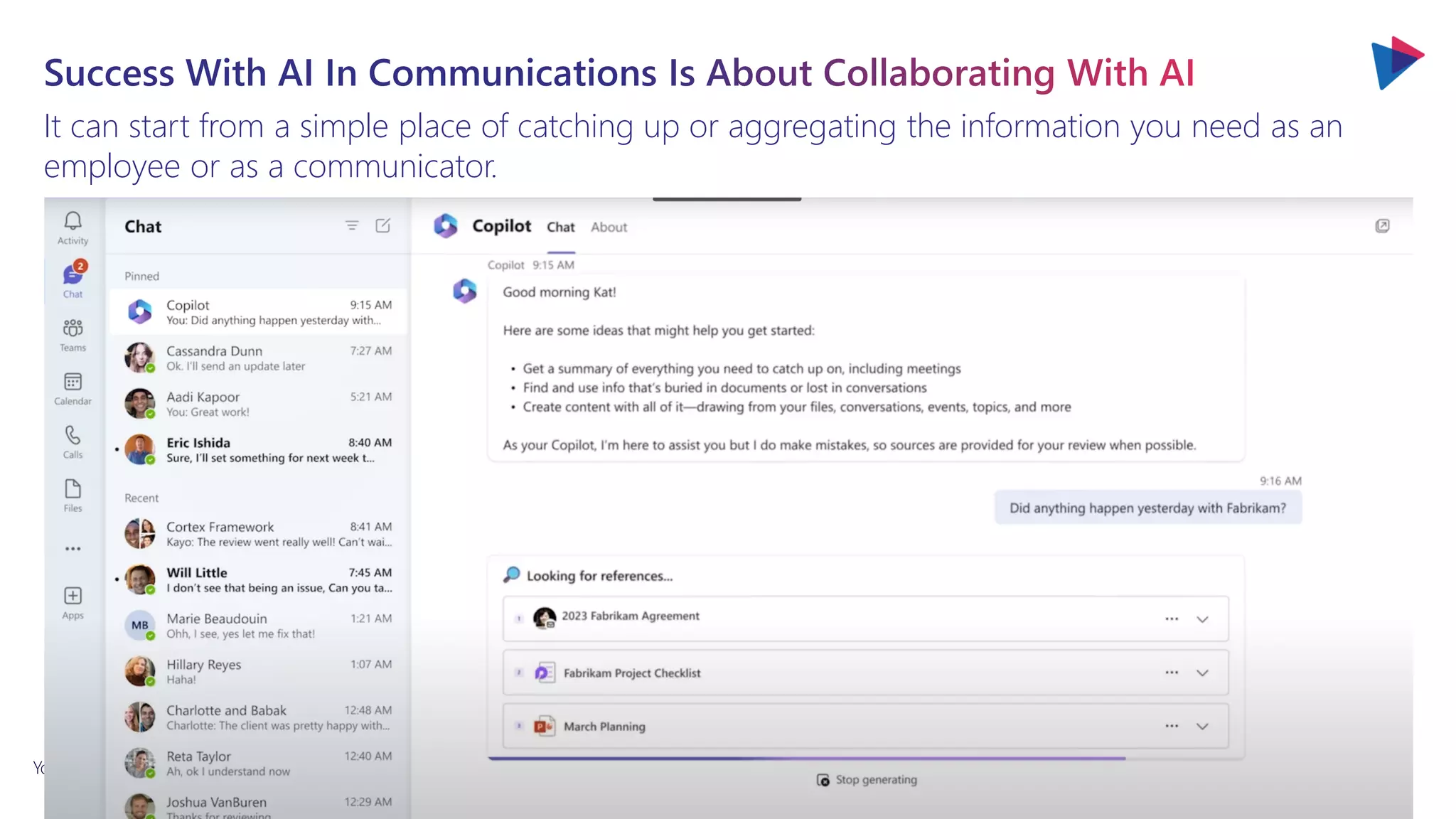Click the Stop generating icon
The width and height of the screenshot is (1456, 819).
point(823,780)
